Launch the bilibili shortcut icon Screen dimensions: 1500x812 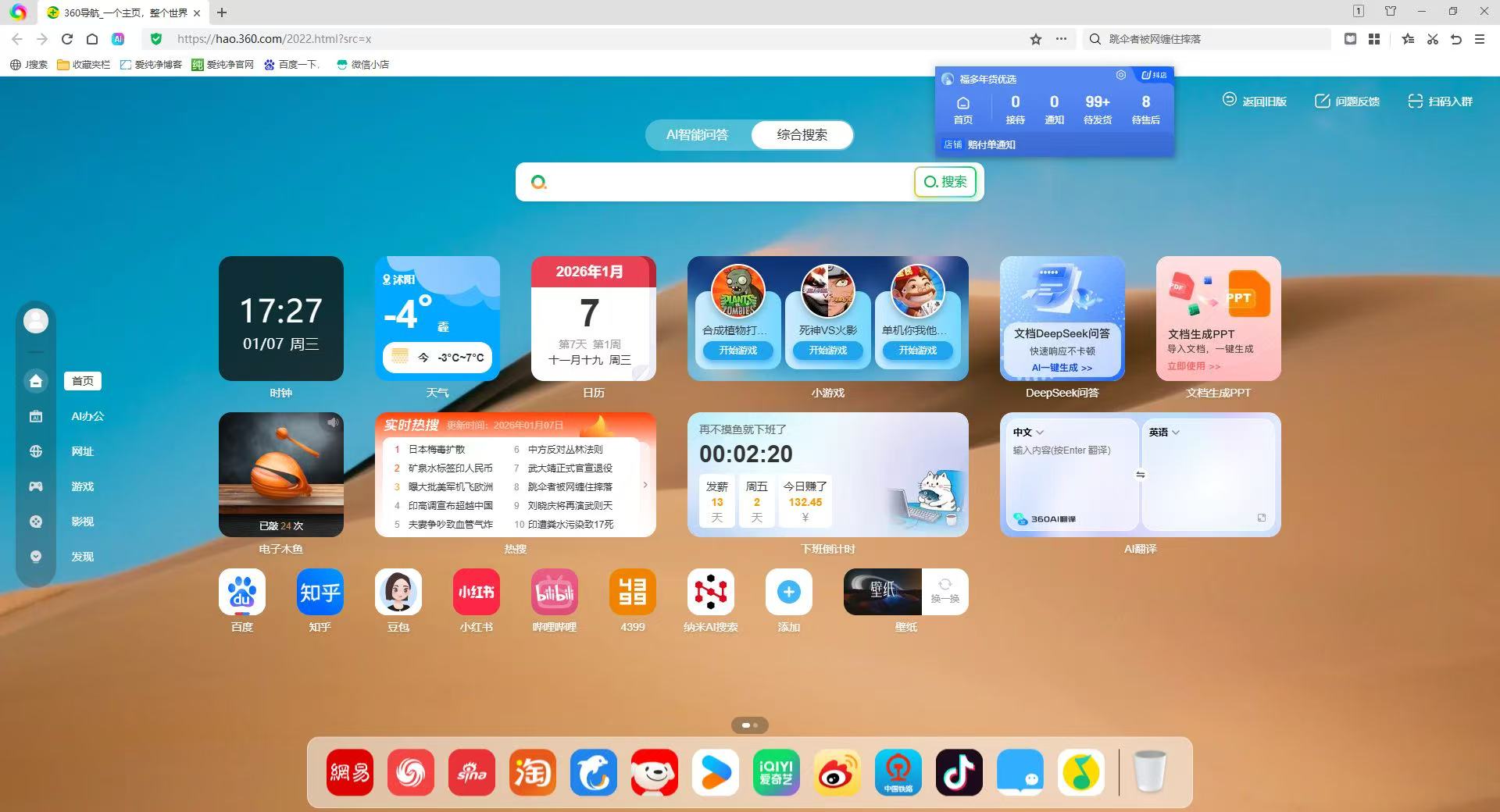point(555,593)
